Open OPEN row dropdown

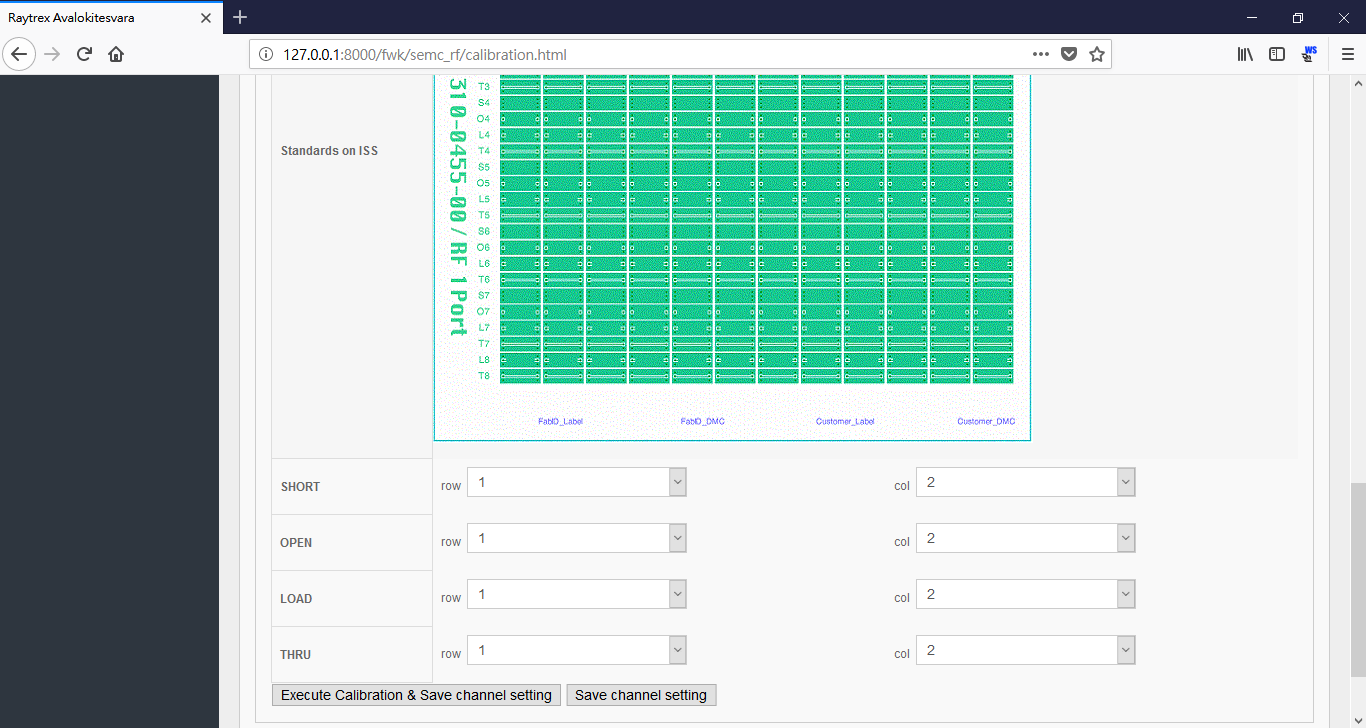tap(577, 538)
